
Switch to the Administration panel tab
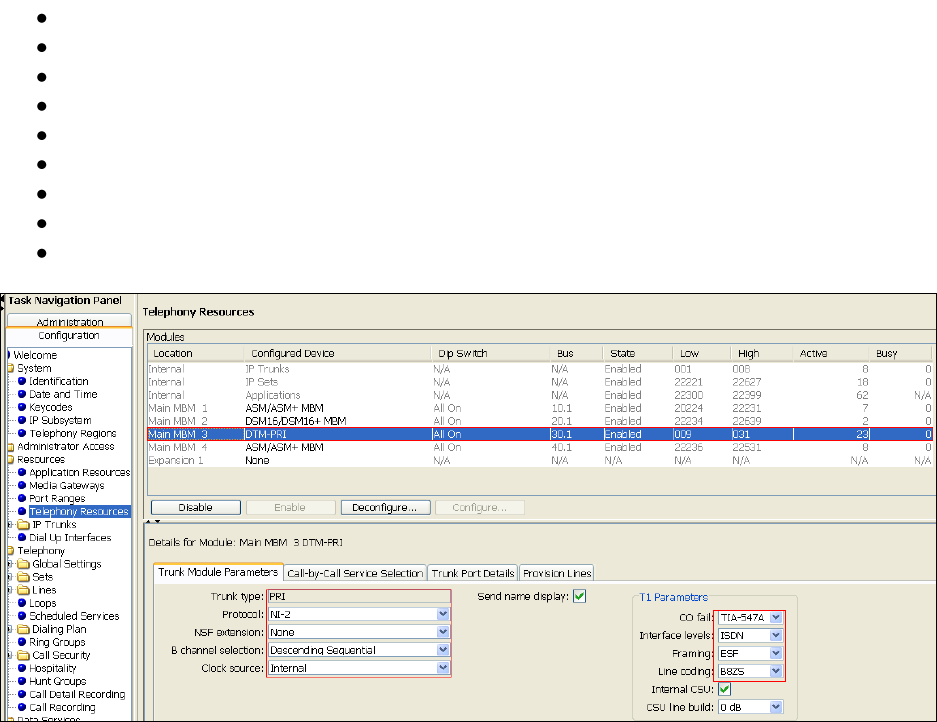70,322
